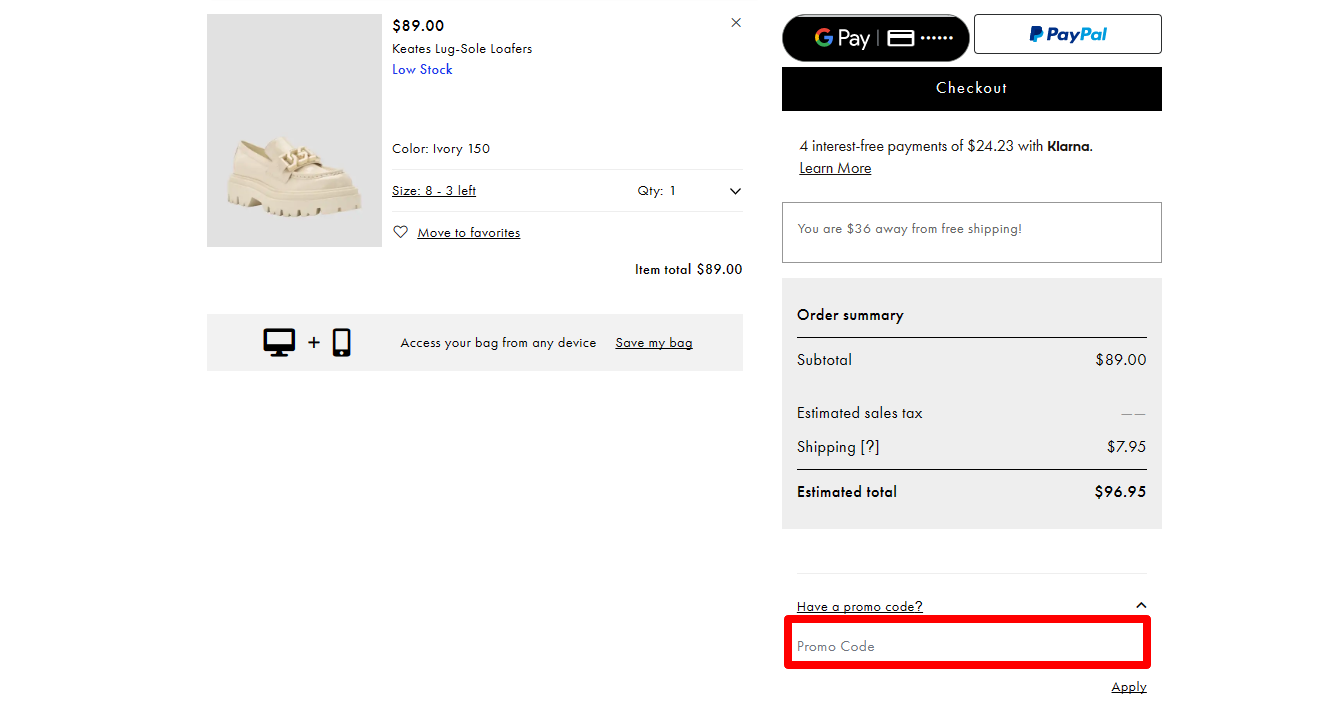Click the Estimated total $96.95 amount
Image resolution: width=1342 pixels, height=708 pixels.
click(x=1120, y=492)
